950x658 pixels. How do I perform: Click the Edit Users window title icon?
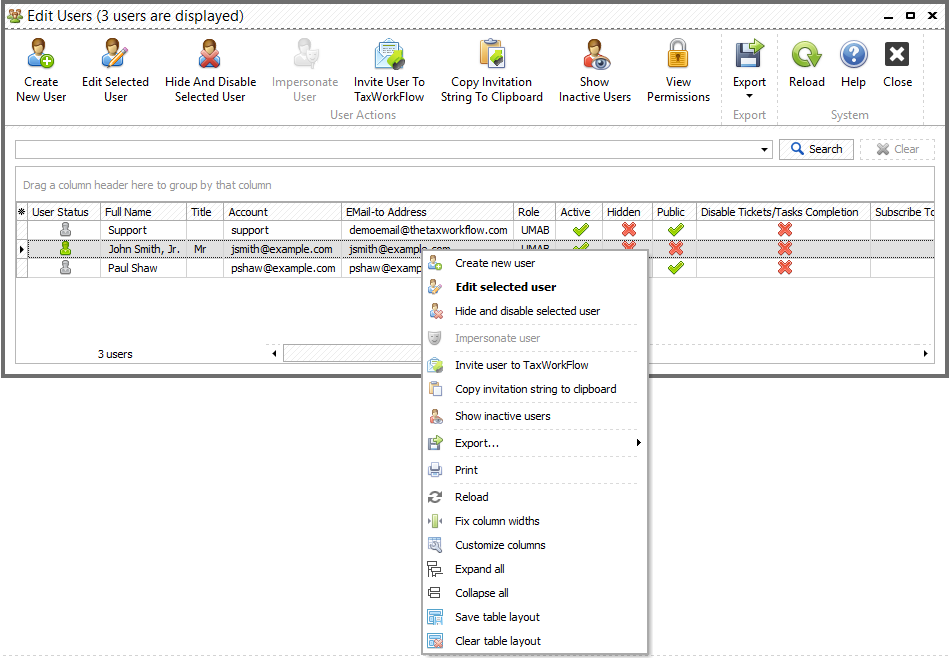(15, 16)
